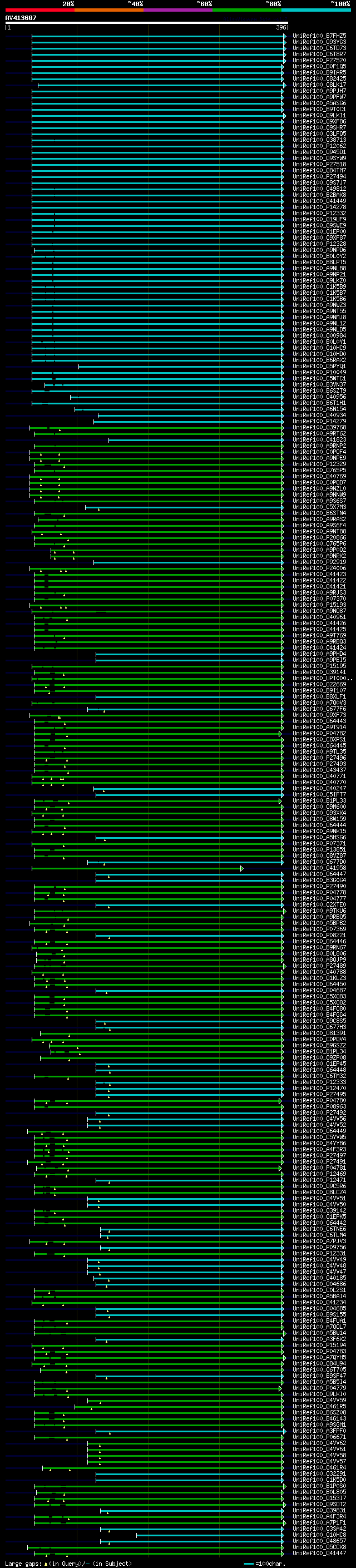Select the UniRef100_B1PL33 label
This screenshot has height=1568, width=356.
[x=319, y=800]
